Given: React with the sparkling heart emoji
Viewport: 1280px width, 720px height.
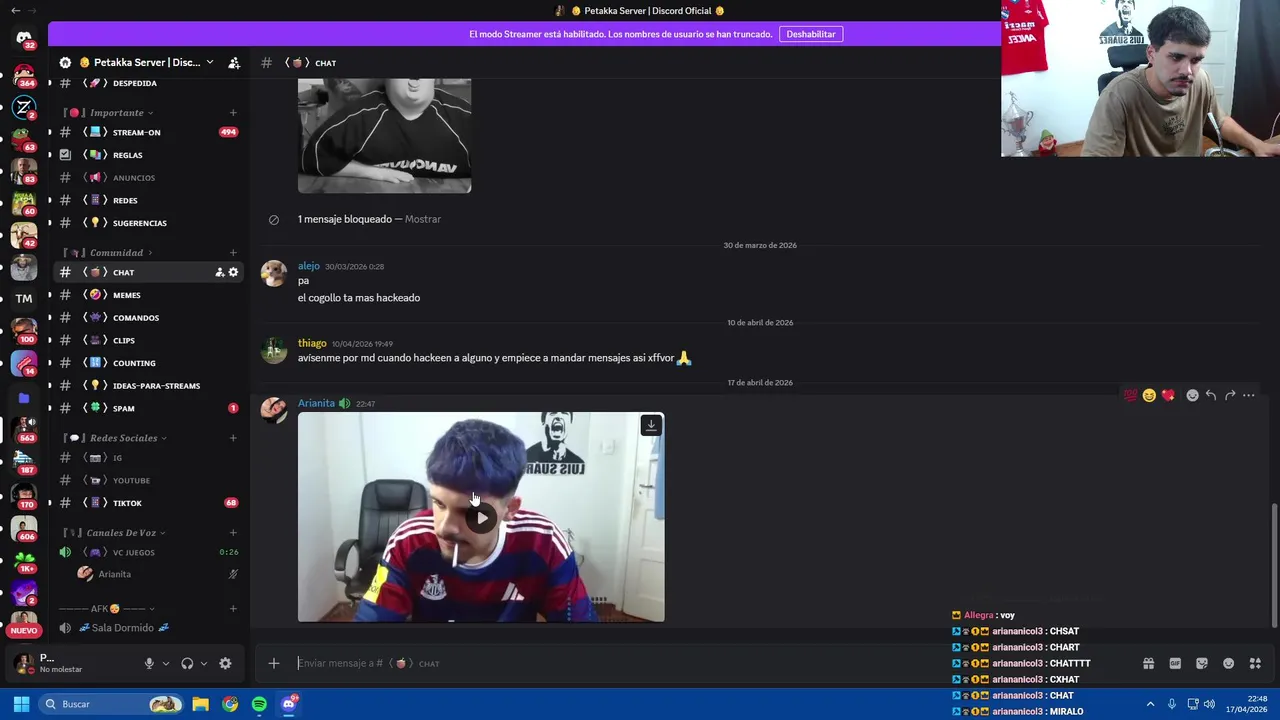Looking at the screenshot, I should pos(1168,396).
